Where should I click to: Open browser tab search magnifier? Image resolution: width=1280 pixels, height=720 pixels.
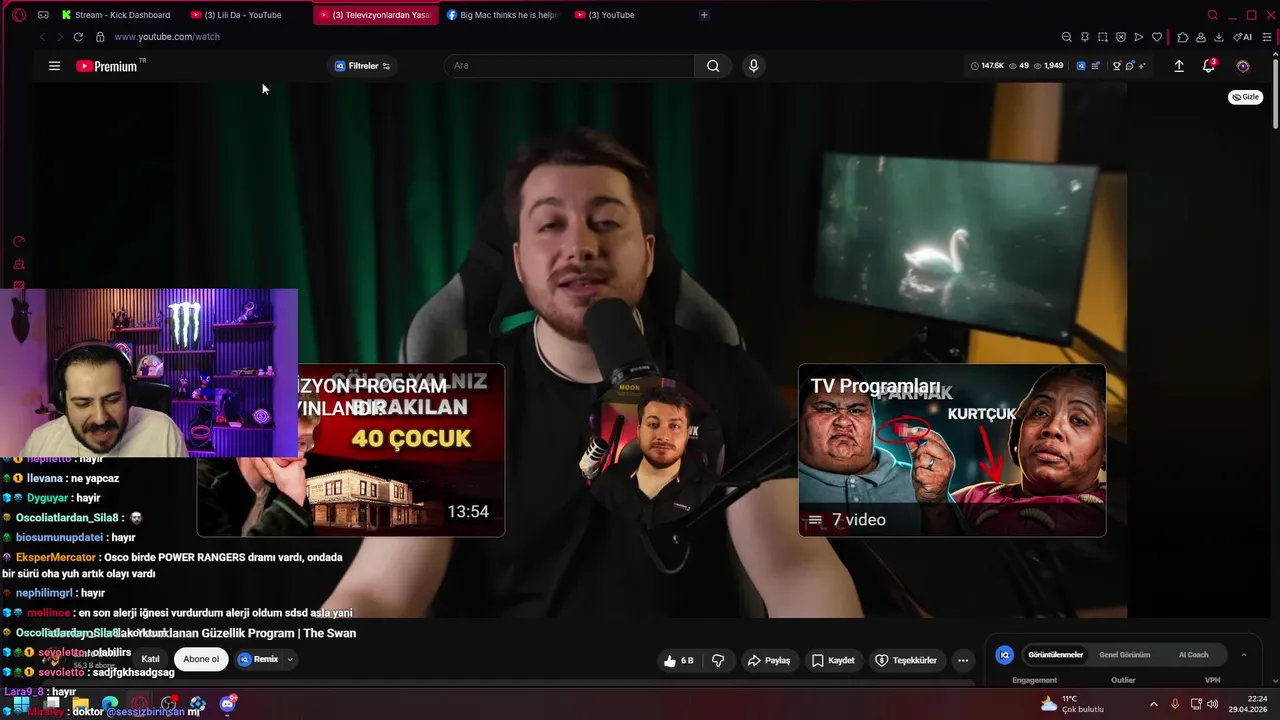[1213, 15]
